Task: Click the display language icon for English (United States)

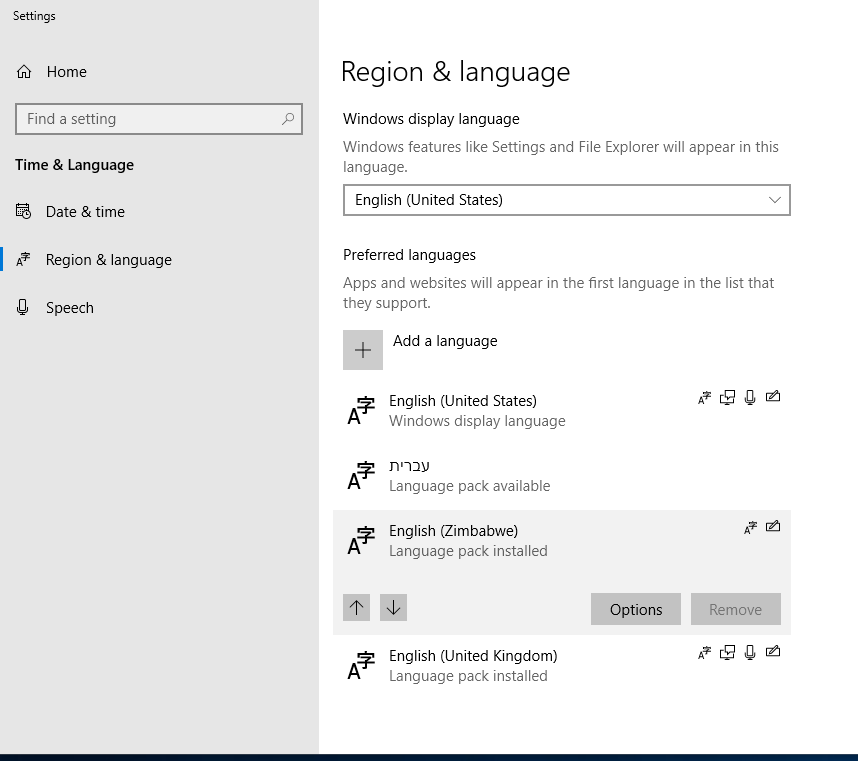Action: (x=727, y=397)
